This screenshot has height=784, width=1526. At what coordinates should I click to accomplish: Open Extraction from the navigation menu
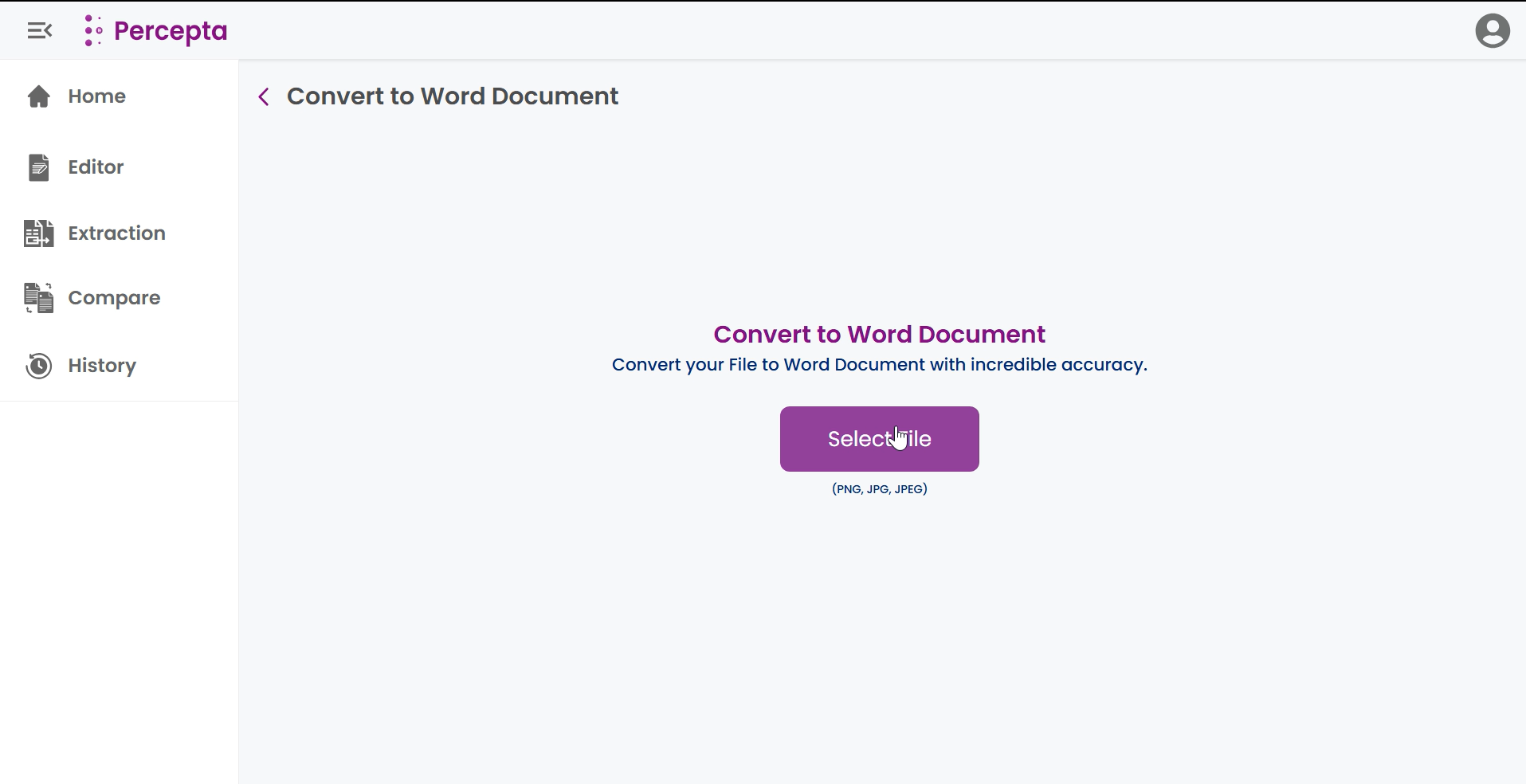tap(117, 233)
